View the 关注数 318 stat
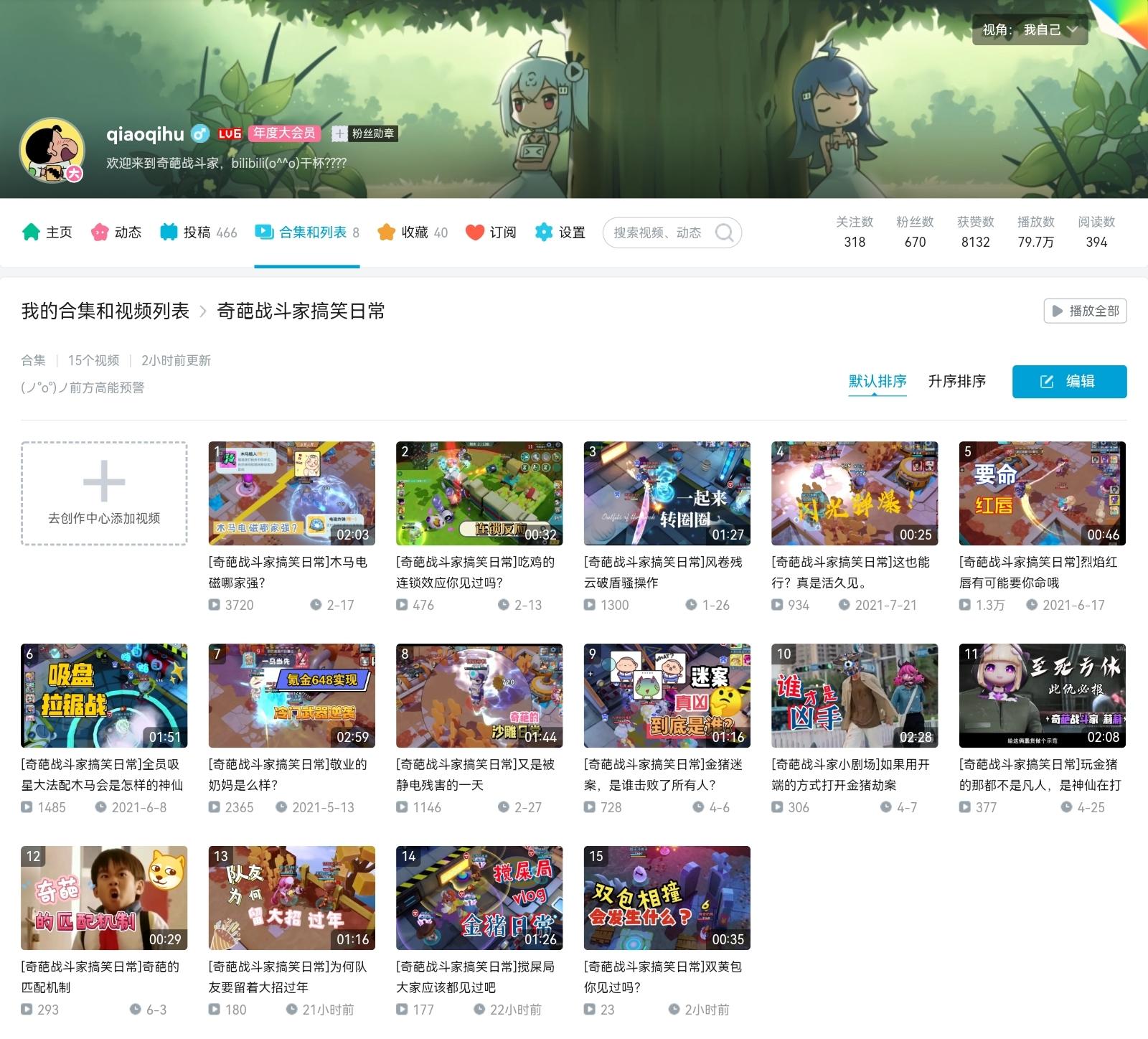This screenshot has width=1148, height=1039. coord(855,232)
